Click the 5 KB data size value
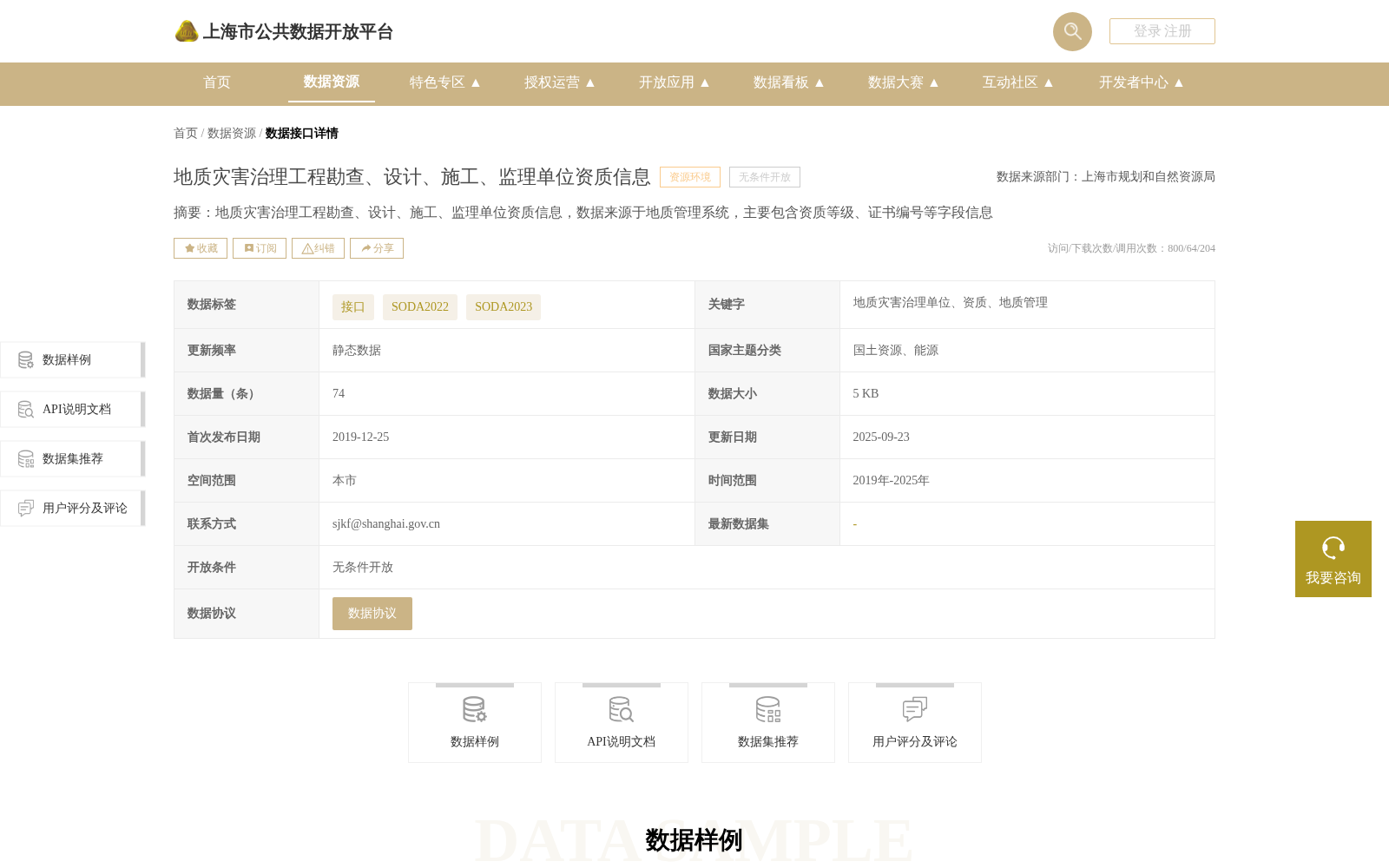1389x868 pixels. (866, 394)
